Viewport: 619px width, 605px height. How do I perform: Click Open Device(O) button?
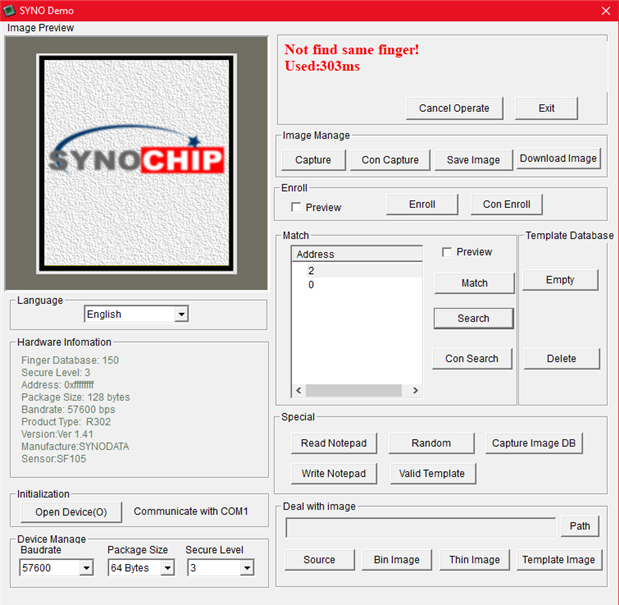tap(71, 512)
